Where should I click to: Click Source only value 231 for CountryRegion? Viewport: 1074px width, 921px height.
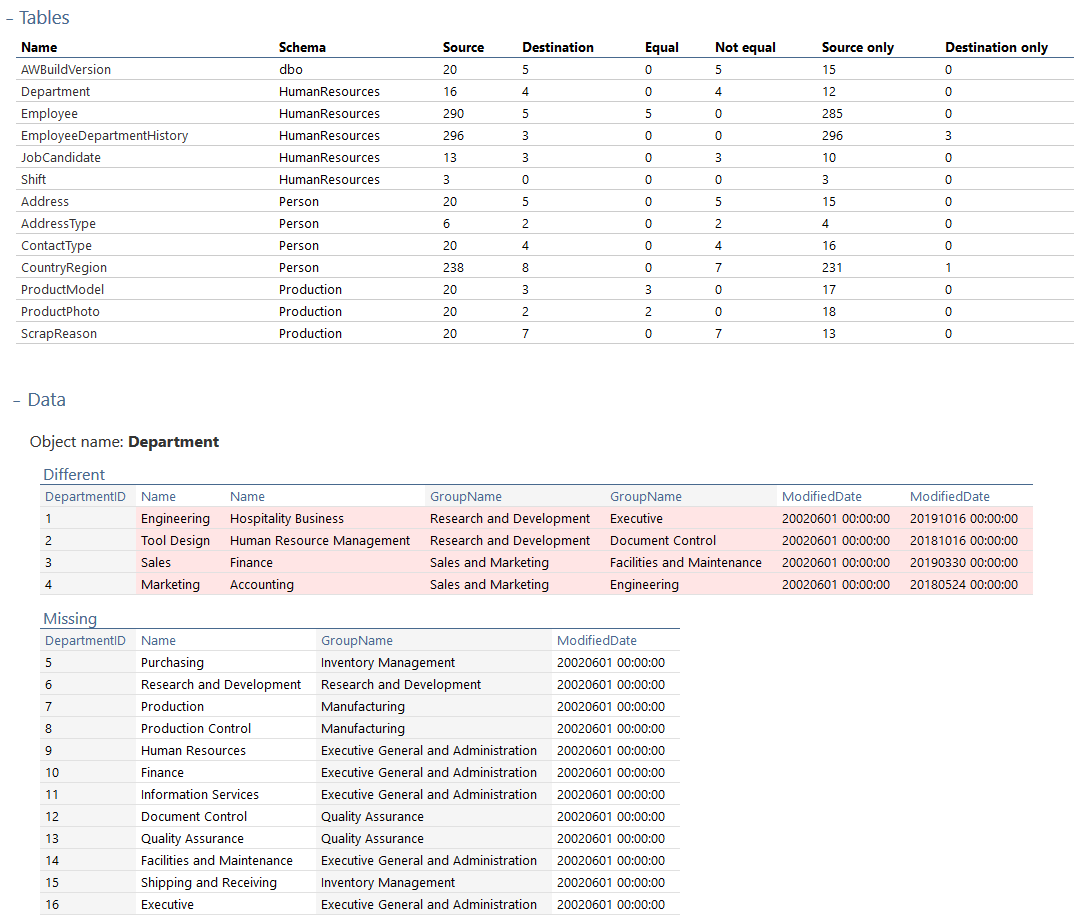832,268
